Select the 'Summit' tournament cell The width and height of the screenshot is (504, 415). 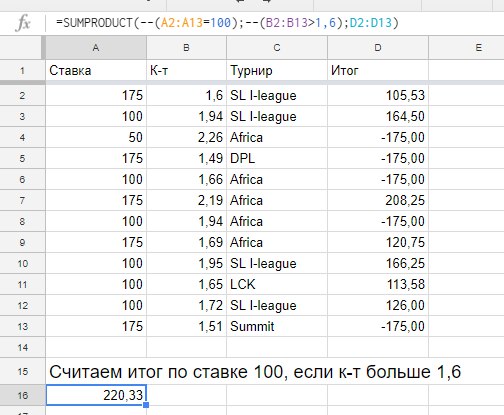click(x=277, y=327)
